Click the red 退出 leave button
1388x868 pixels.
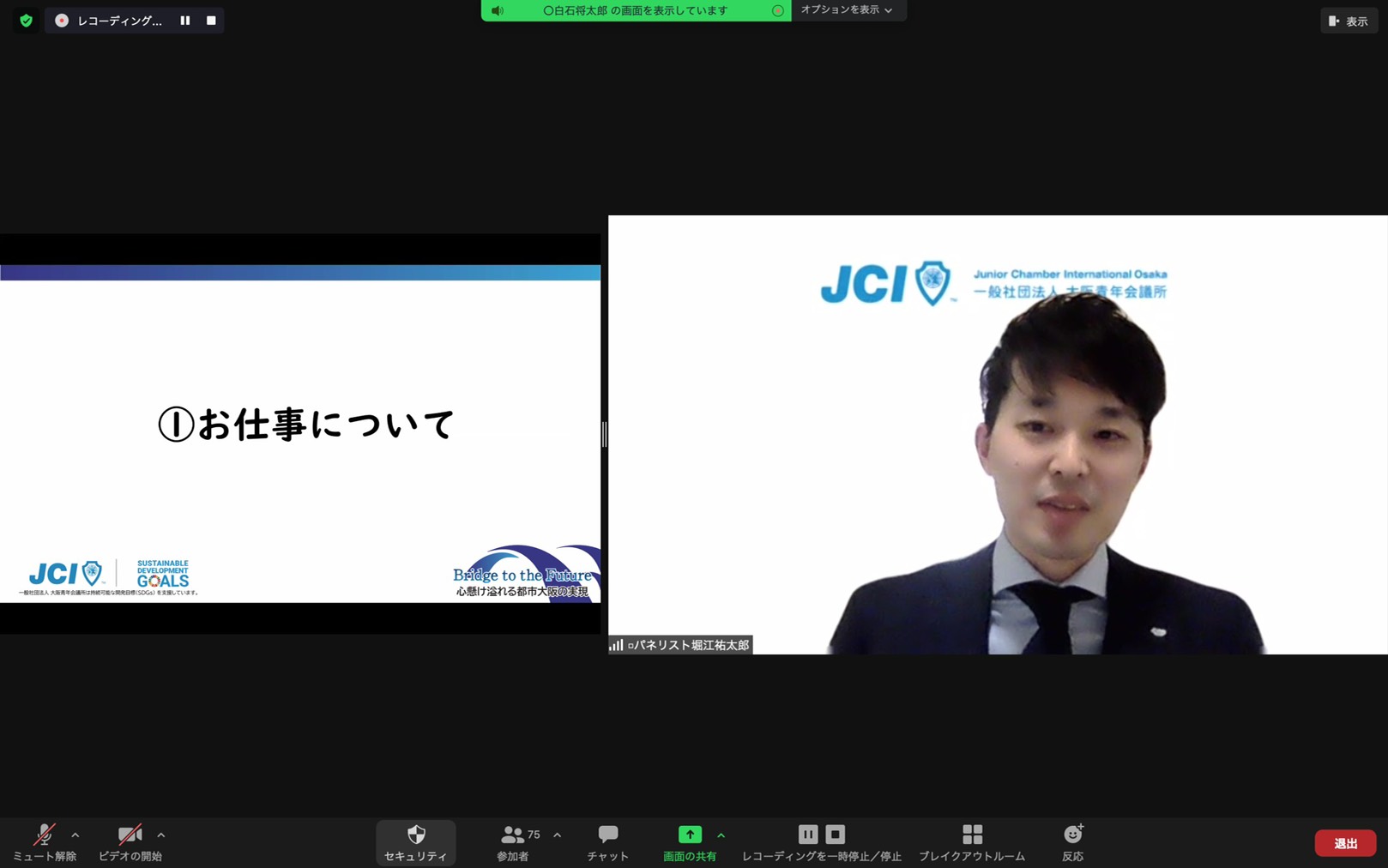pos(1344,843)
